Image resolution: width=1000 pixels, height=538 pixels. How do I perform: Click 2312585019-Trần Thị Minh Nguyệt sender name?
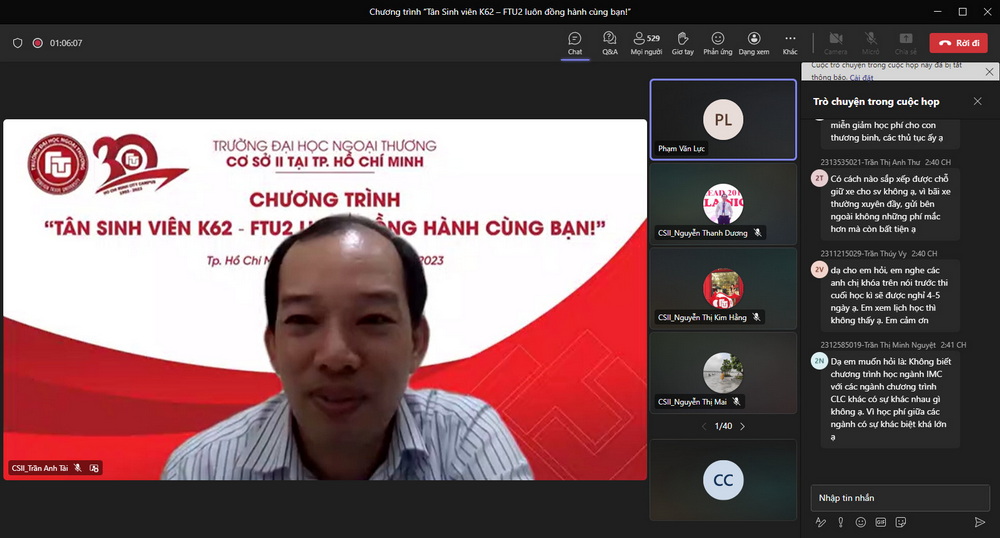[x=878, y=345]
